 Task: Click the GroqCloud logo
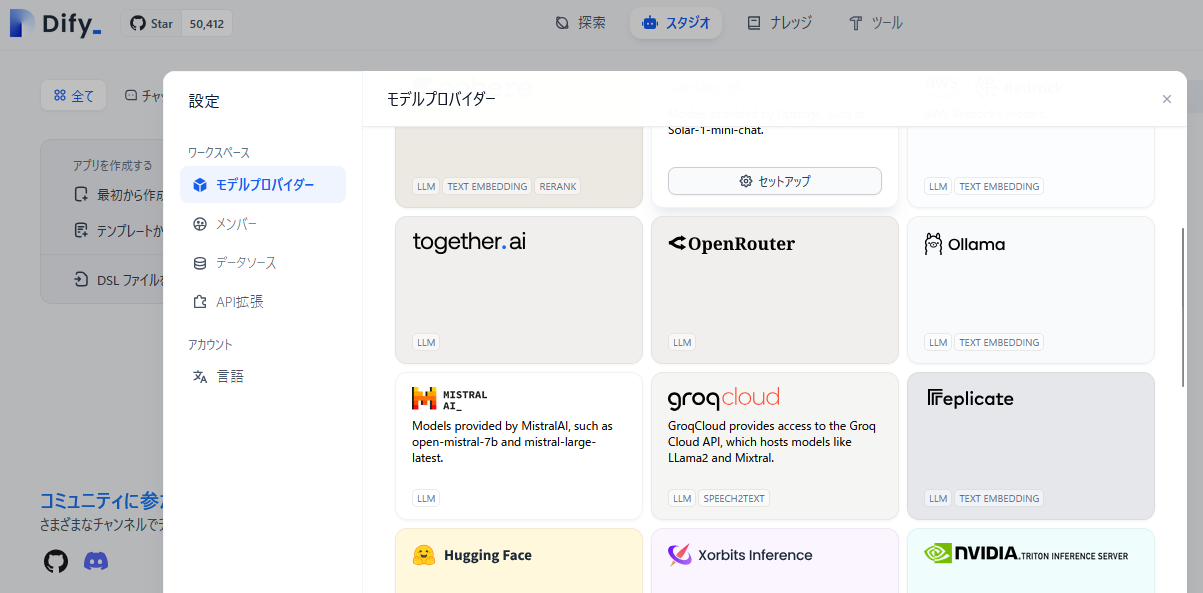(x=724, y=399)
